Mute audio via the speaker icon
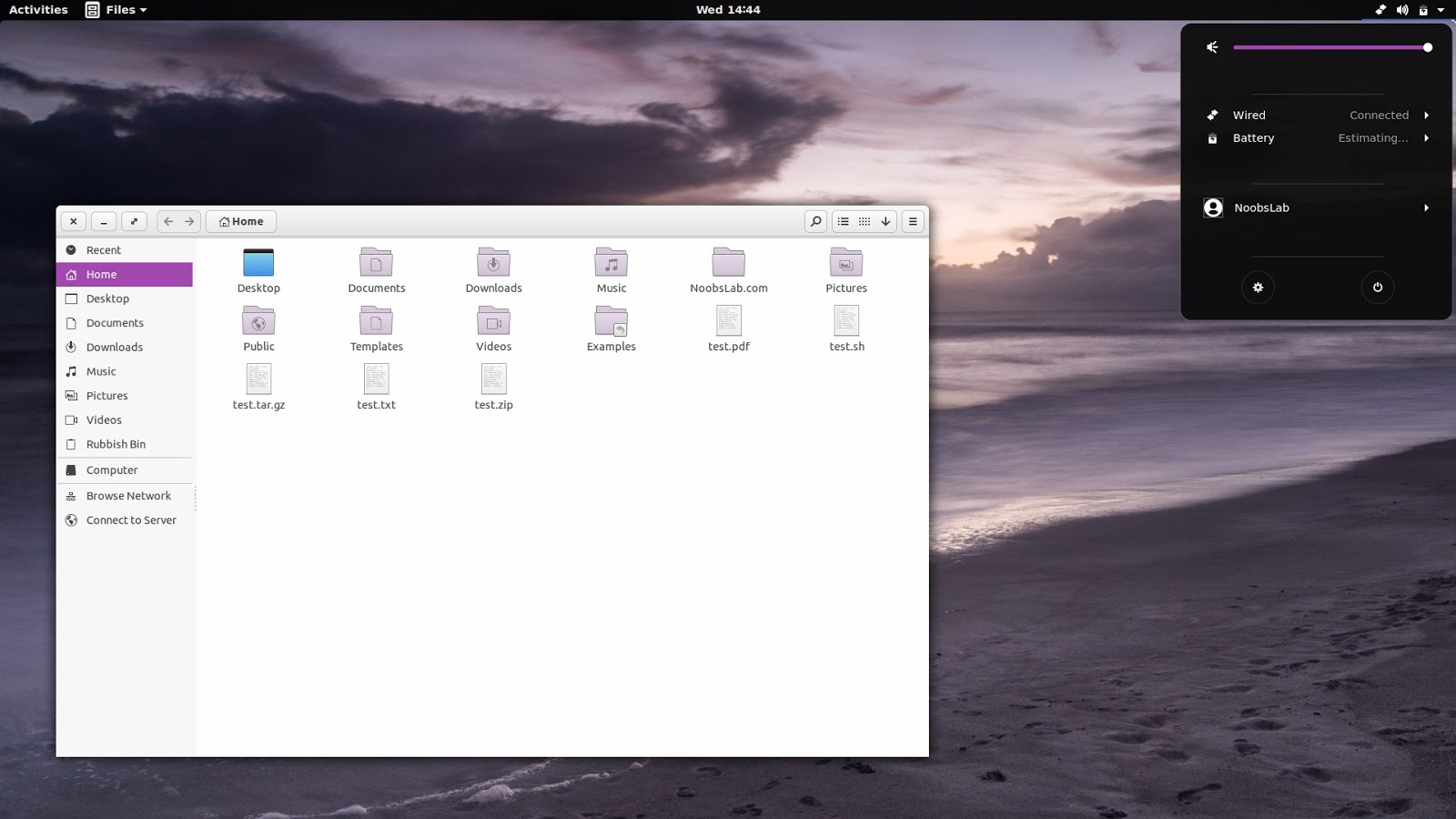 (1211, 46)
